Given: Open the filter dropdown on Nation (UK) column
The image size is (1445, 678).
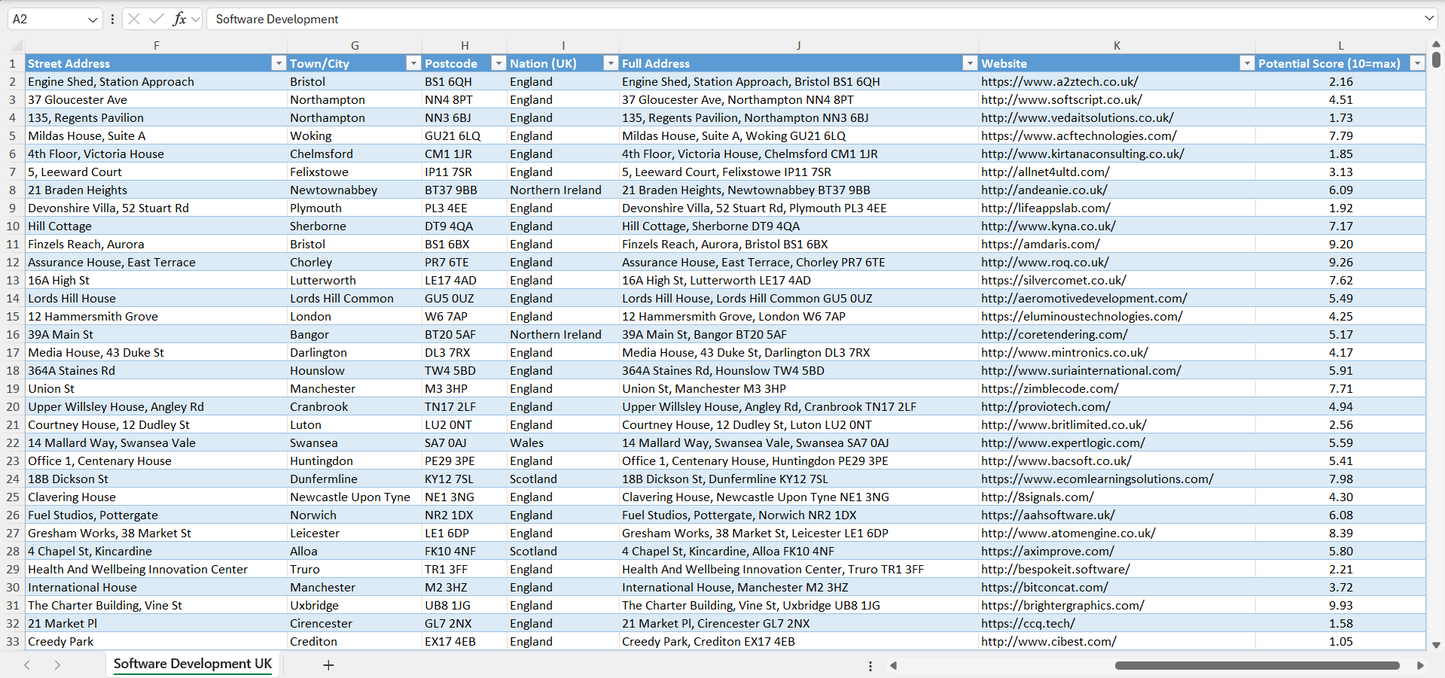Looking at the screenshot, I should click(610, 63).
